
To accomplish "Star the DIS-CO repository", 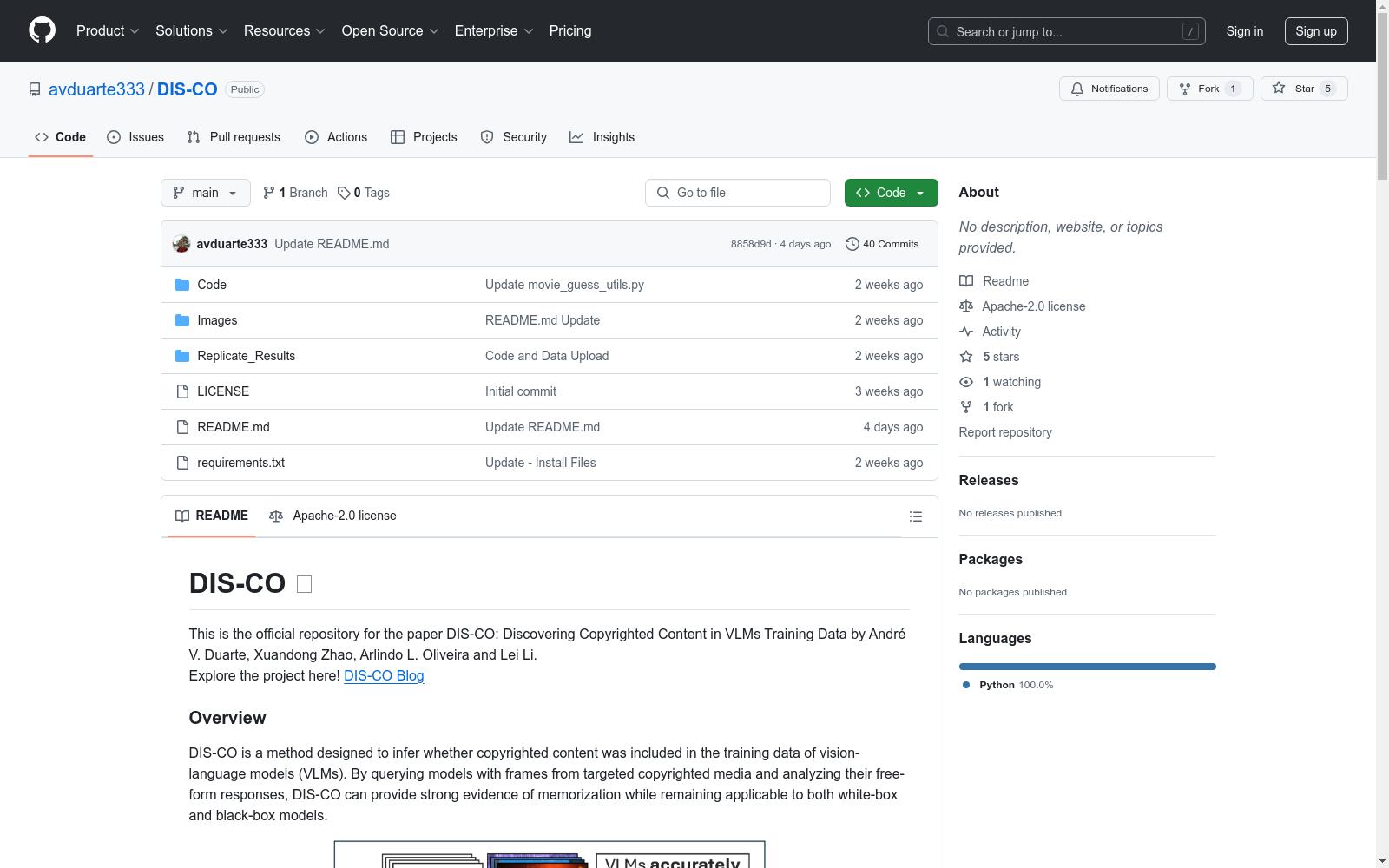I will click(x=1304, y=89).
